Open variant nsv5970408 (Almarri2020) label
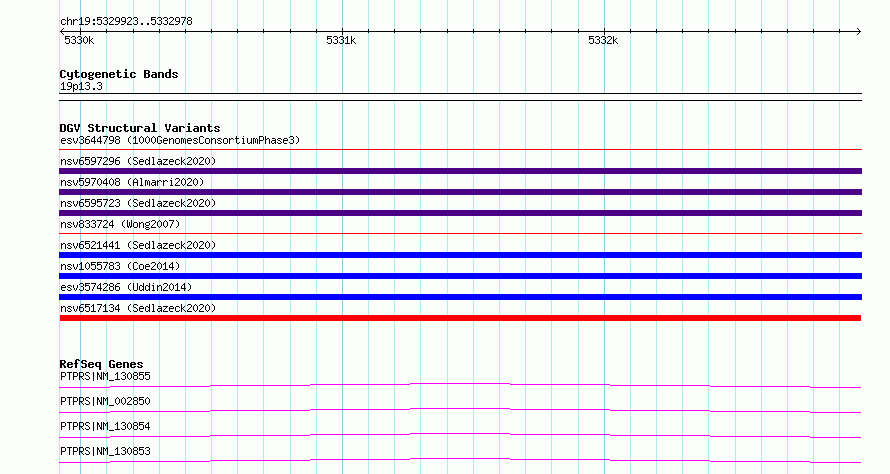This screenshot has height=474, width=890. [x=132, y=182]
